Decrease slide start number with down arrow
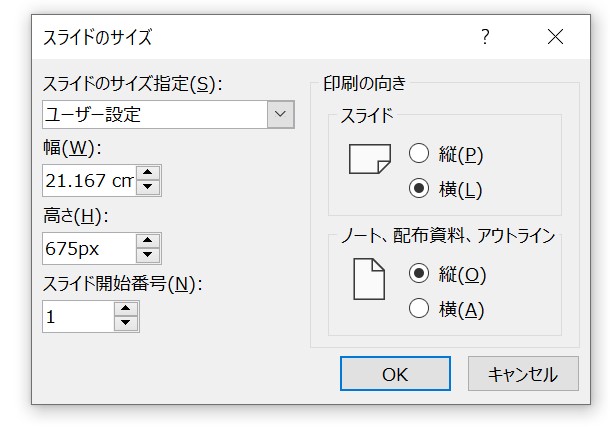Screen dimensions: 610x427 (x=126, y=323)
